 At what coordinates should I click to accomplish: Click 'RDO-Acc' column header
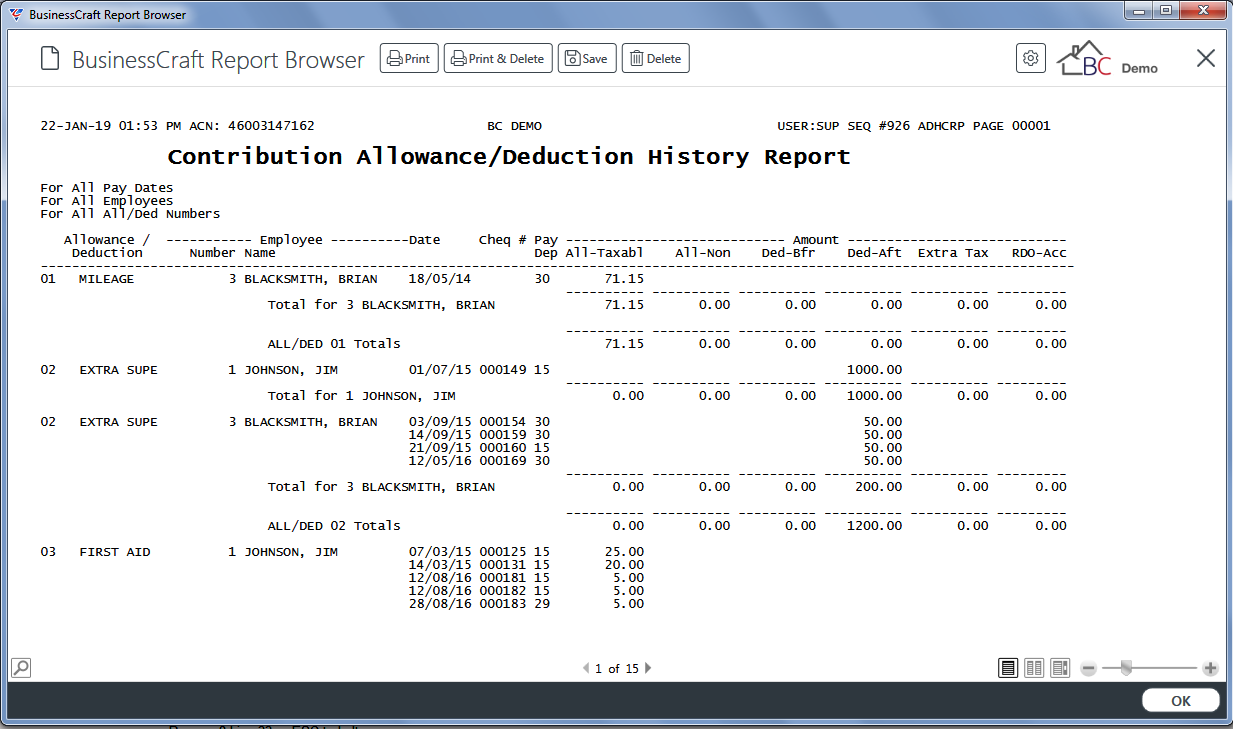click(1039, 253)
